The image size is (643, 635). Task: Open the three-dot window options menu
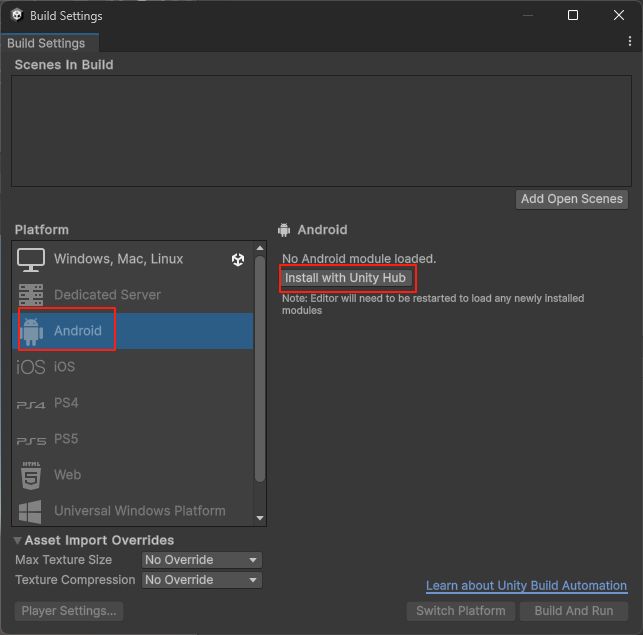tap(630, 41)
